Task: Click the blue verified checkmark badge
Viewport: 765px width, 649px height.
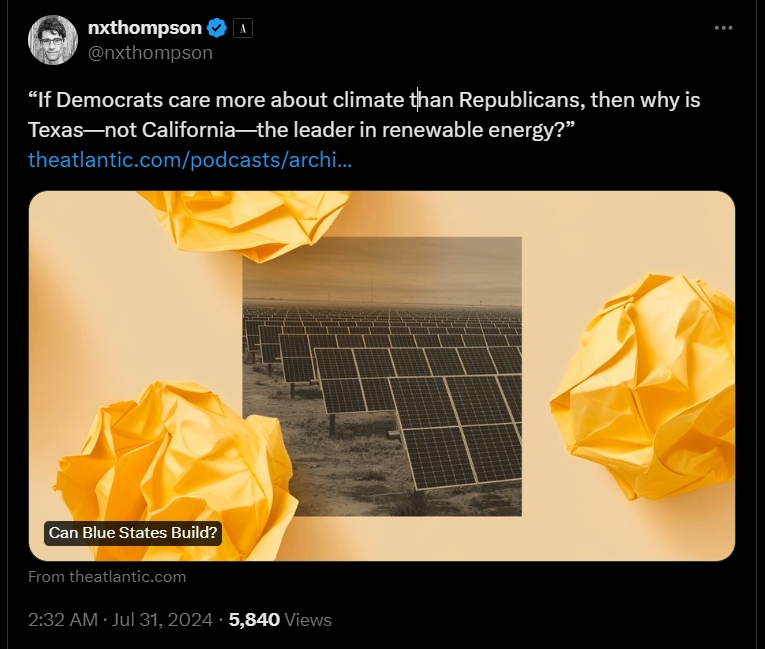Action: [217, 28]
